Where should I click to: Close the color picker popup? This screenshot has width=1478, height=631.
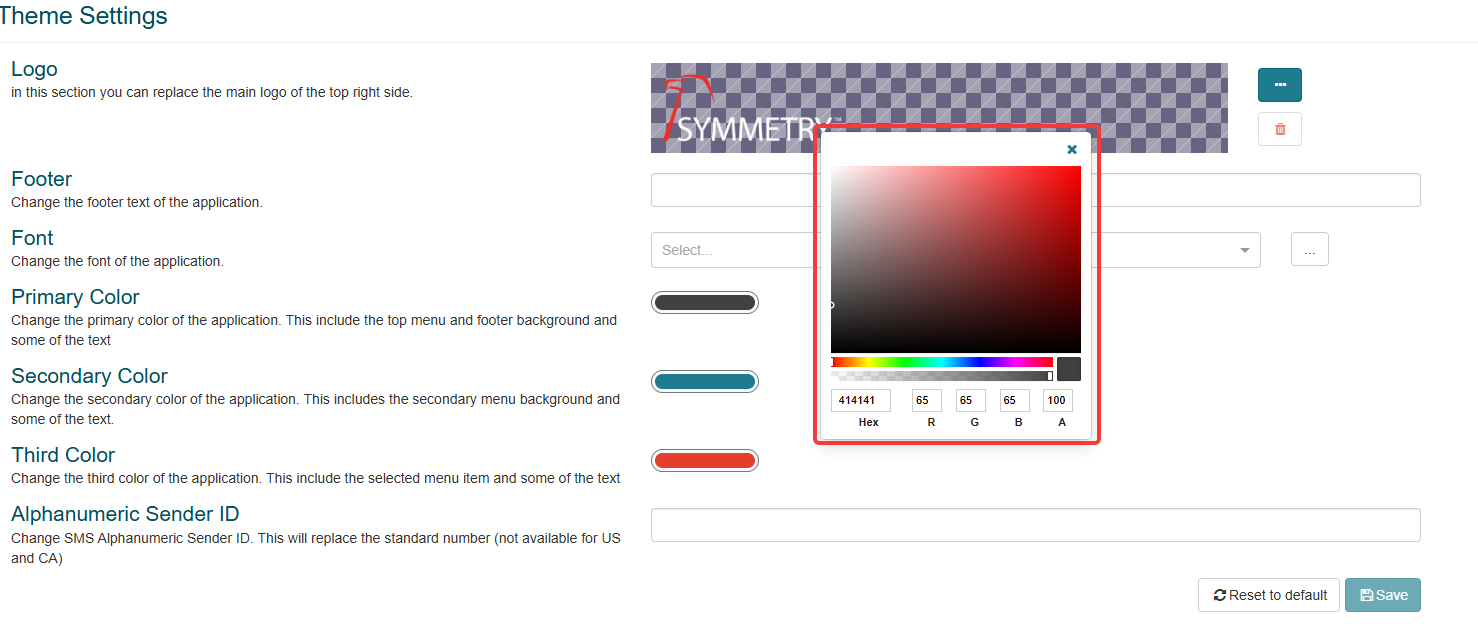[x=1072, y=149]
